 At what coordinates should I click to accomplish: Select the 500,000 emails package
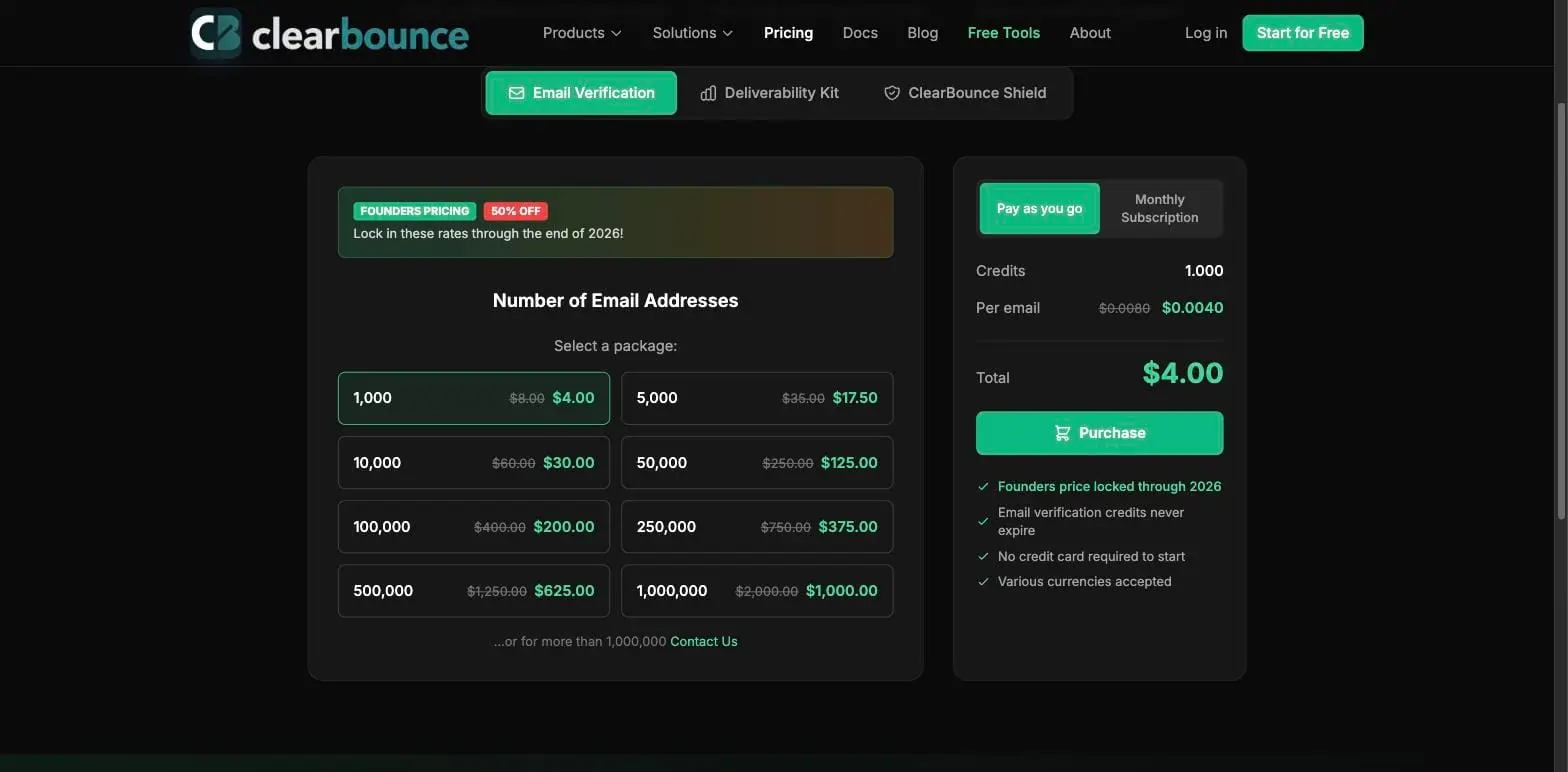(473, 591)
